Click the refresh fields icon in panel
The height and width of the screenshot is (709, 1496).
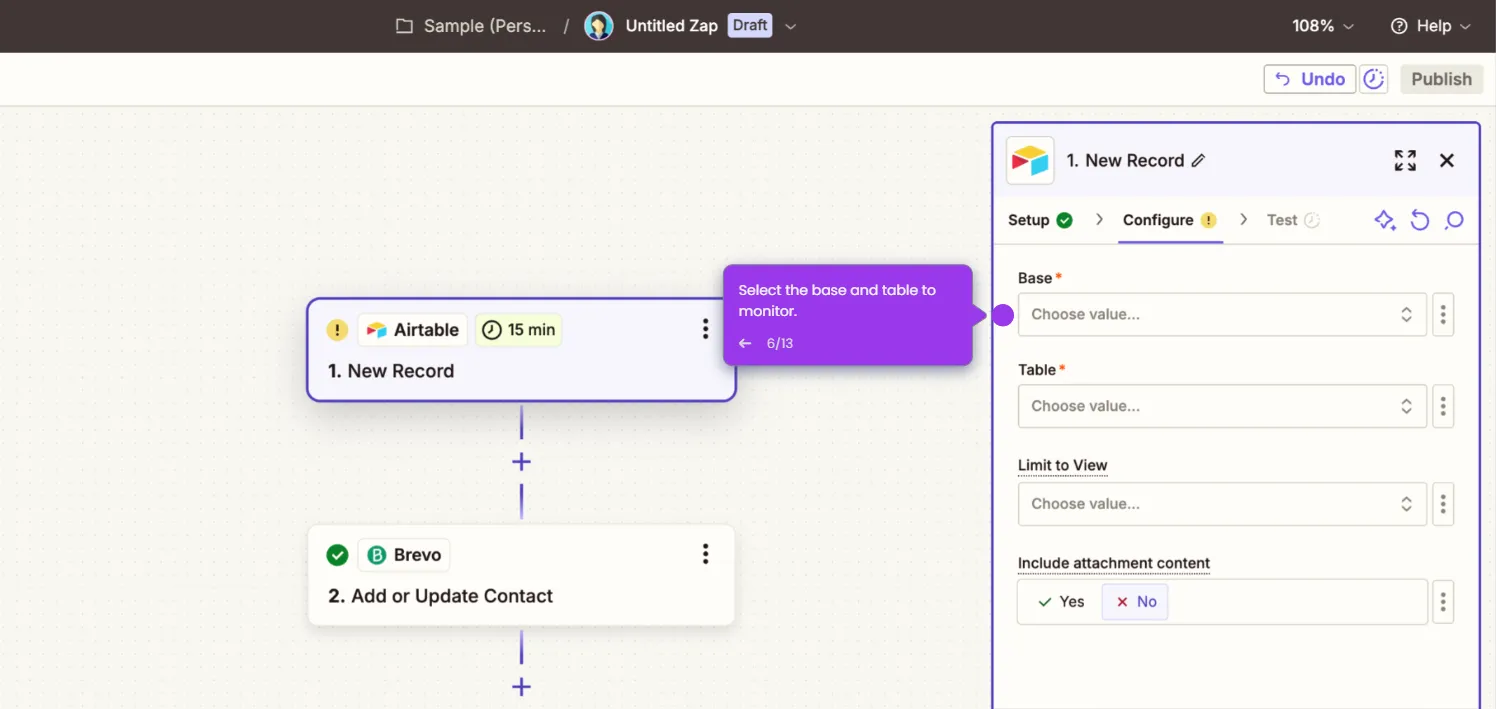[1420, 220]
